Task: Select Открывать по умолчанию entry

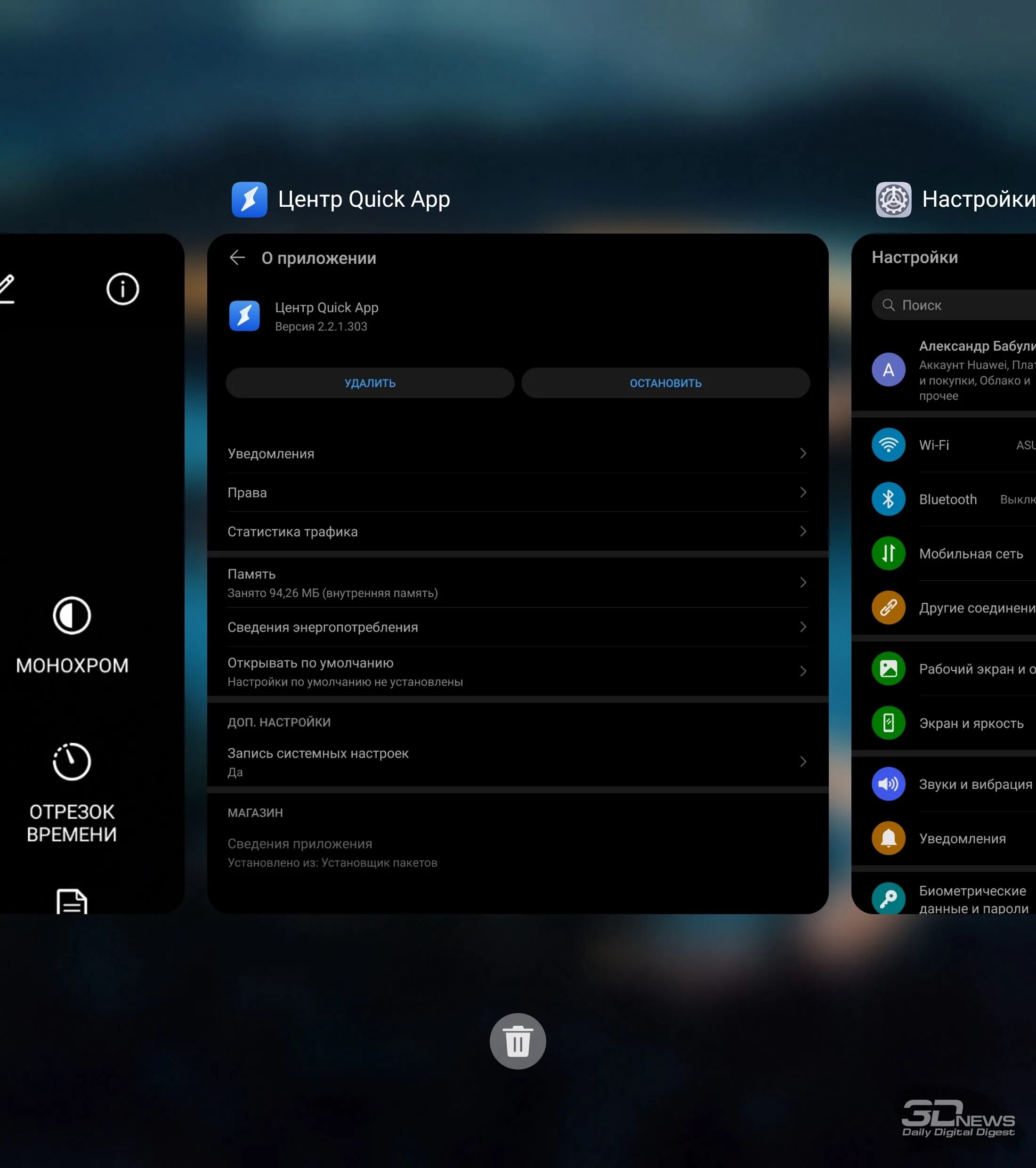Action: [518, 671]
